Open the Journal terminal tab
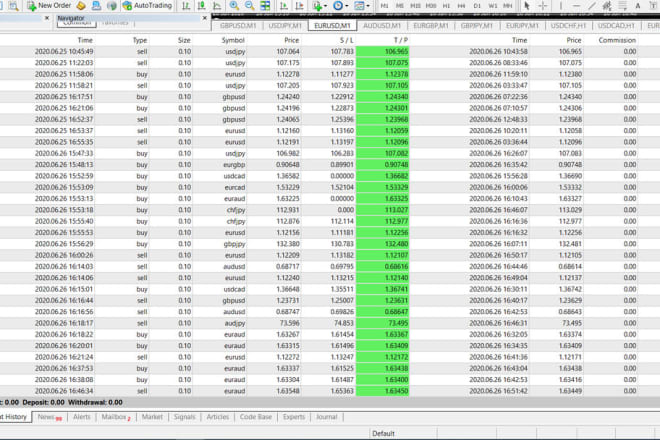The width and height of the screenshot is (660, 440). coord(327,417)
